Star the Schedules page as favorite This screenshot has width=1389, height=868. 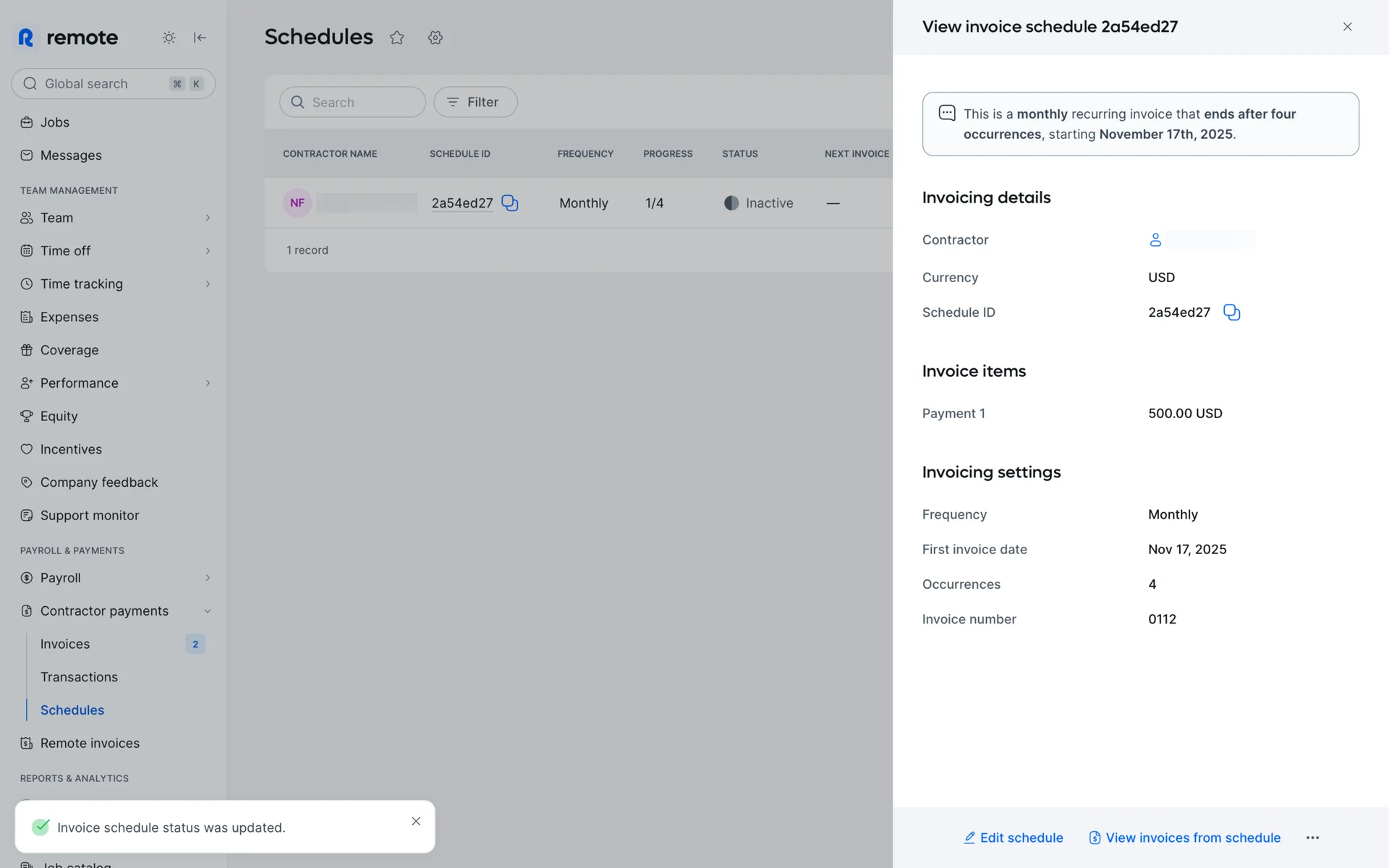[x=396, y=38]
